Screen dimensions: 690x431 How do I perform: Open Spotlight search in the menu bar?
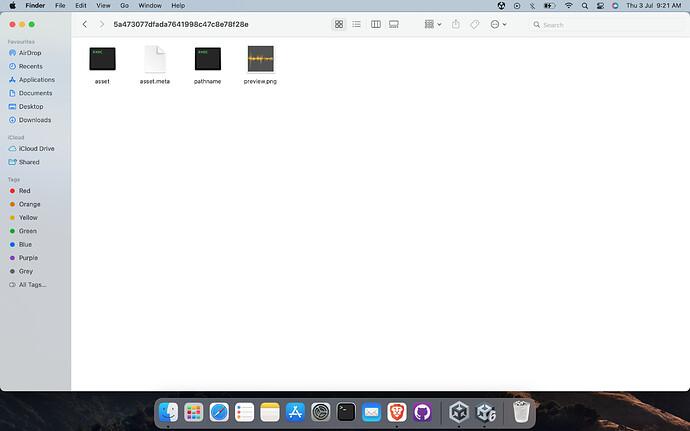(x=585, y=6)
